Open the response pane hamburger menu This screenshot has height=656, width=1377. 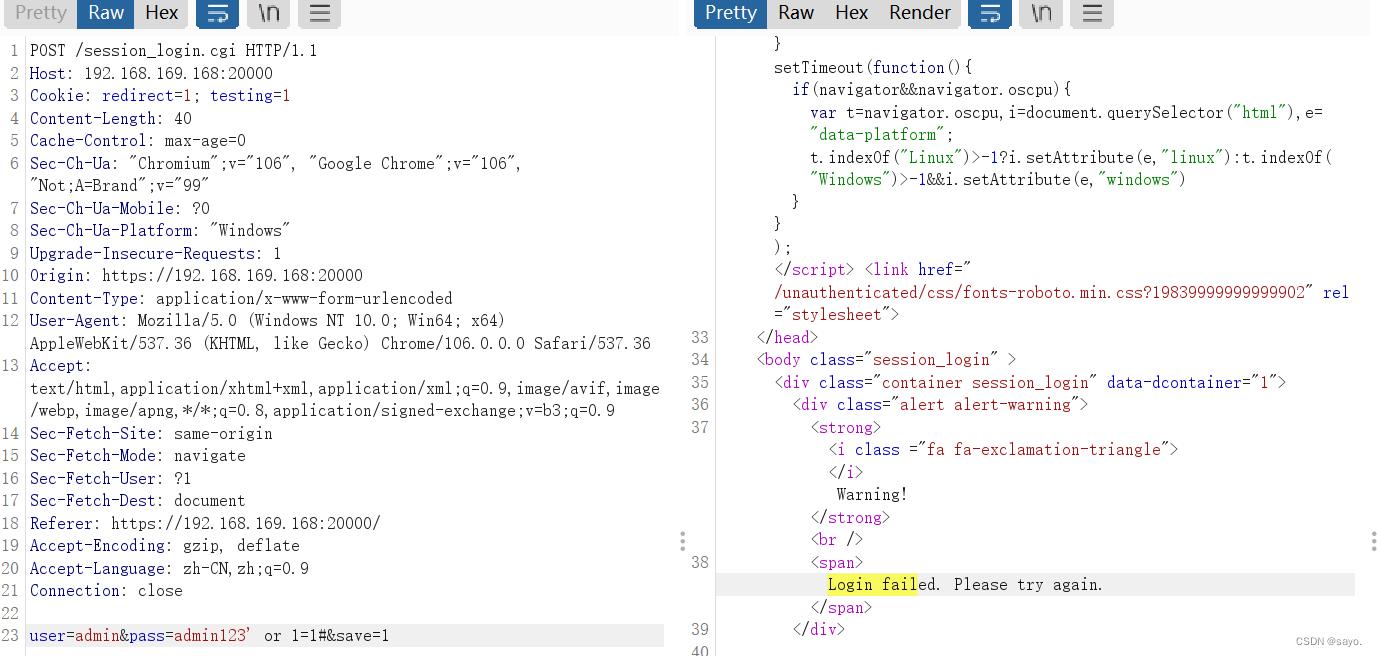[1092, 13]
